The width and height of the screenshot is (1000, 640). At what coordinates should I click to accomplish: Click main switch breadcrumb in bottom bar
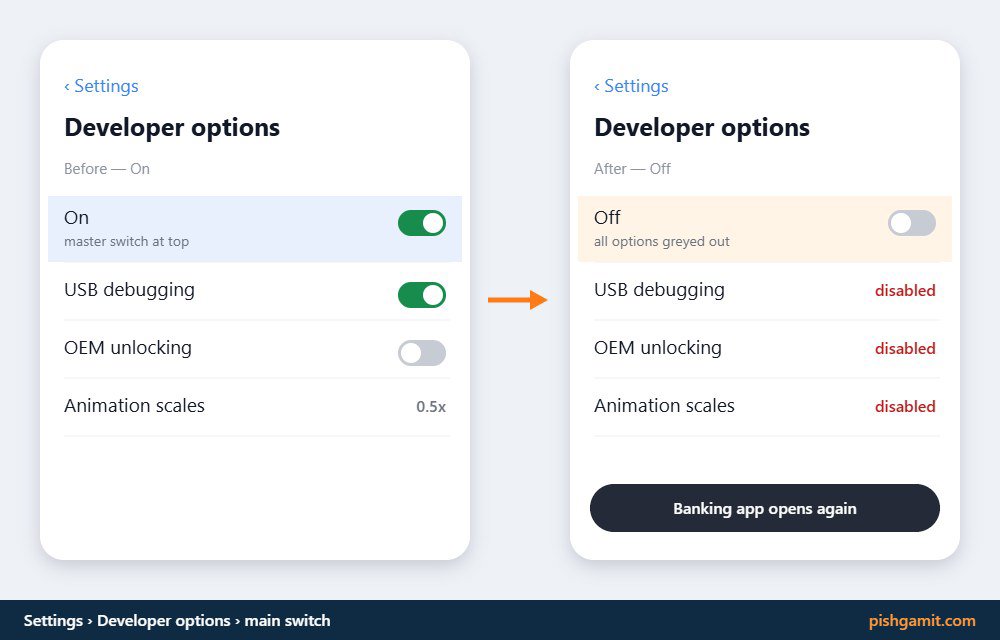coord(288,620)
